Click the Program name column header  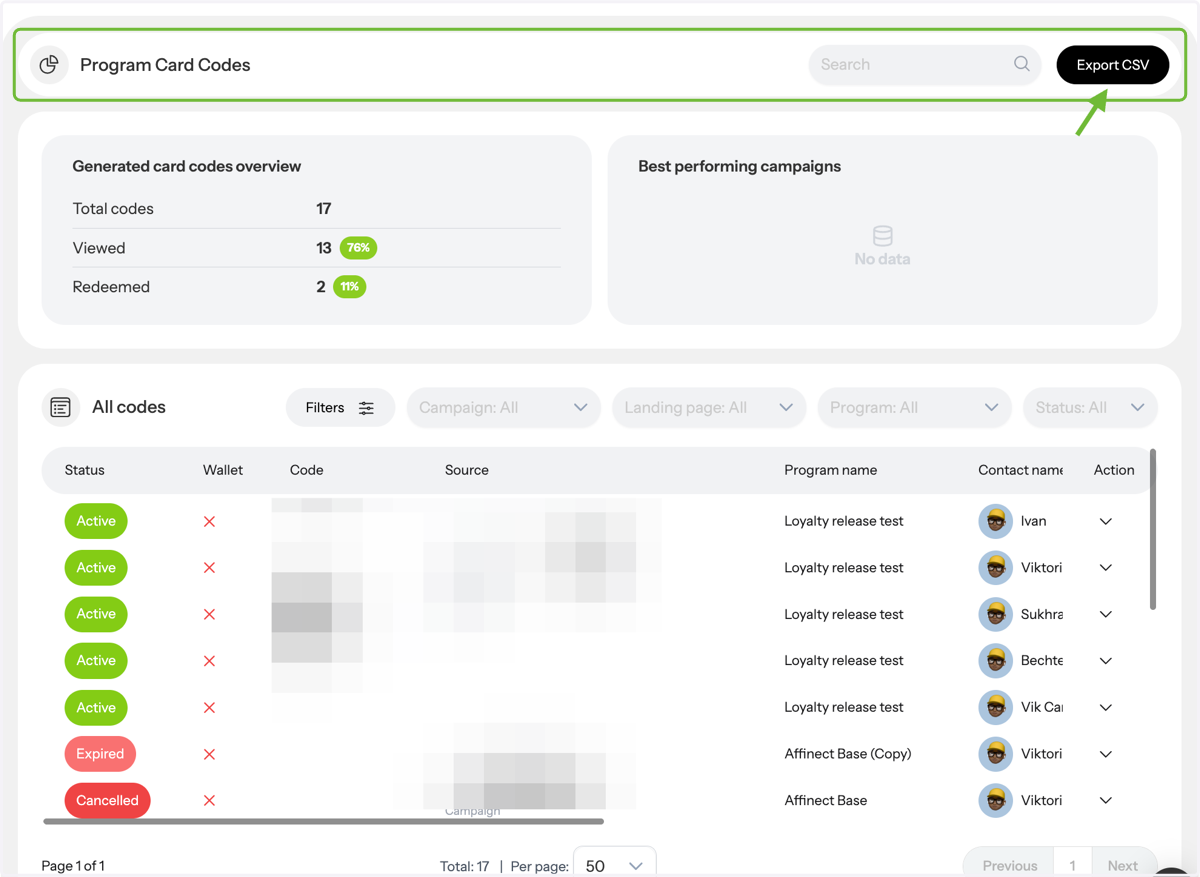tap(831, 470)
